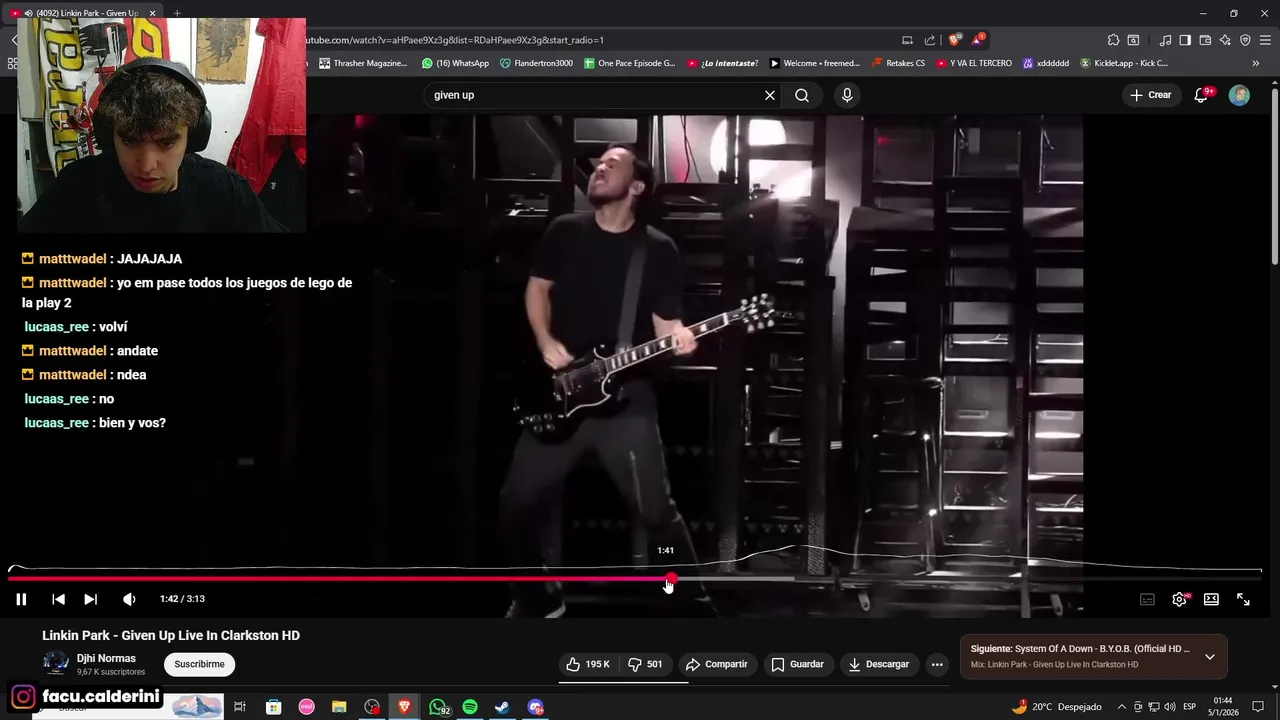This screenshot has height=720, width=1280.
Task: Show hidden bookmarks with the chevron
Action: click(1255, 63)
